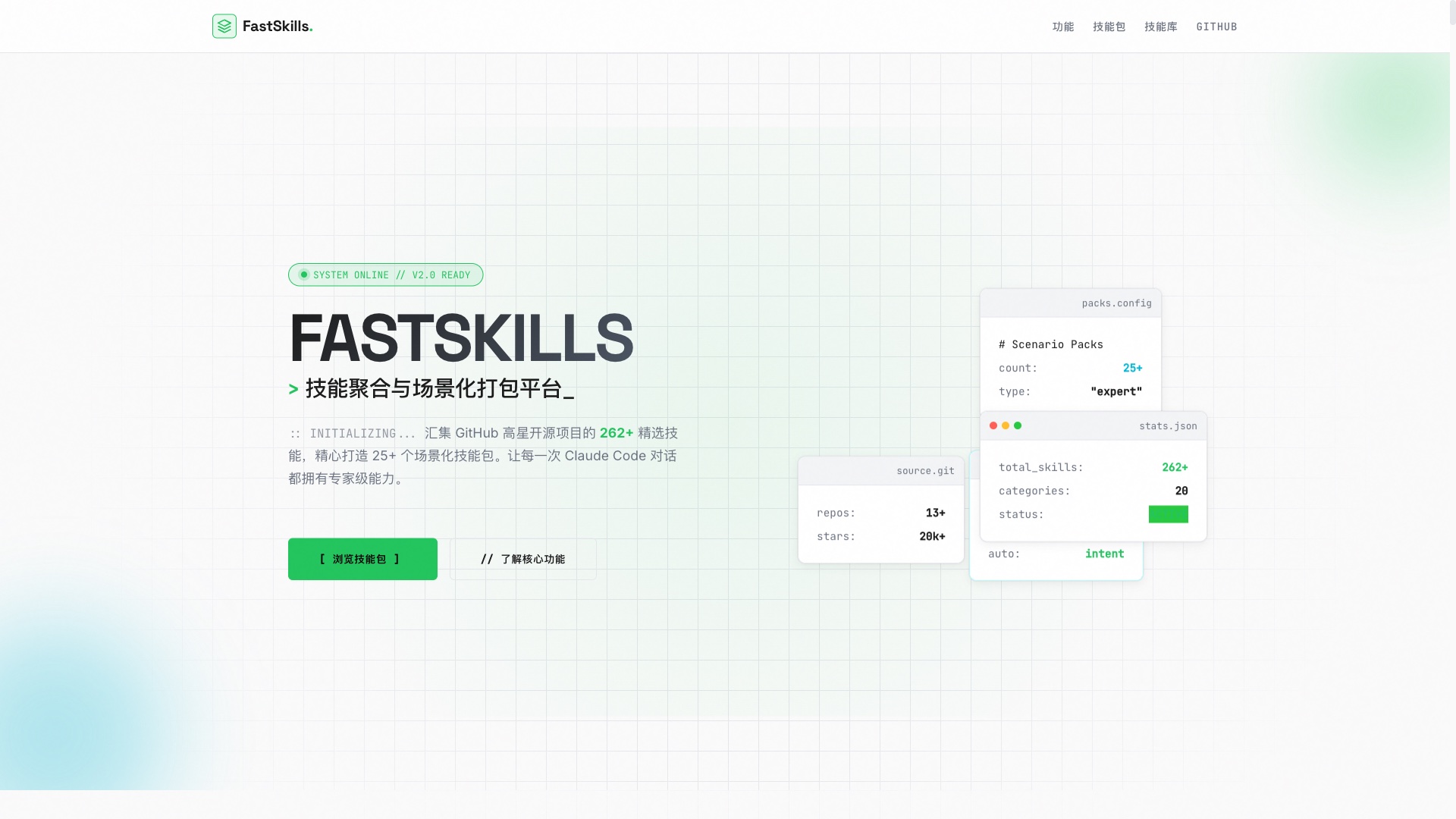
Task: Click the stats.json window title label
Action: coord(1168,426)
